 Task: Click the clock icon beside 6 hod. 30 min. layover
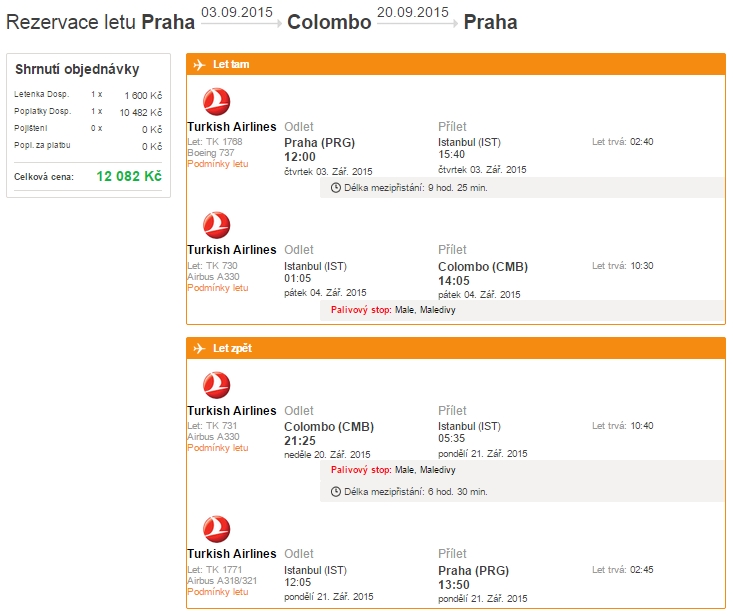pos(336,492)
